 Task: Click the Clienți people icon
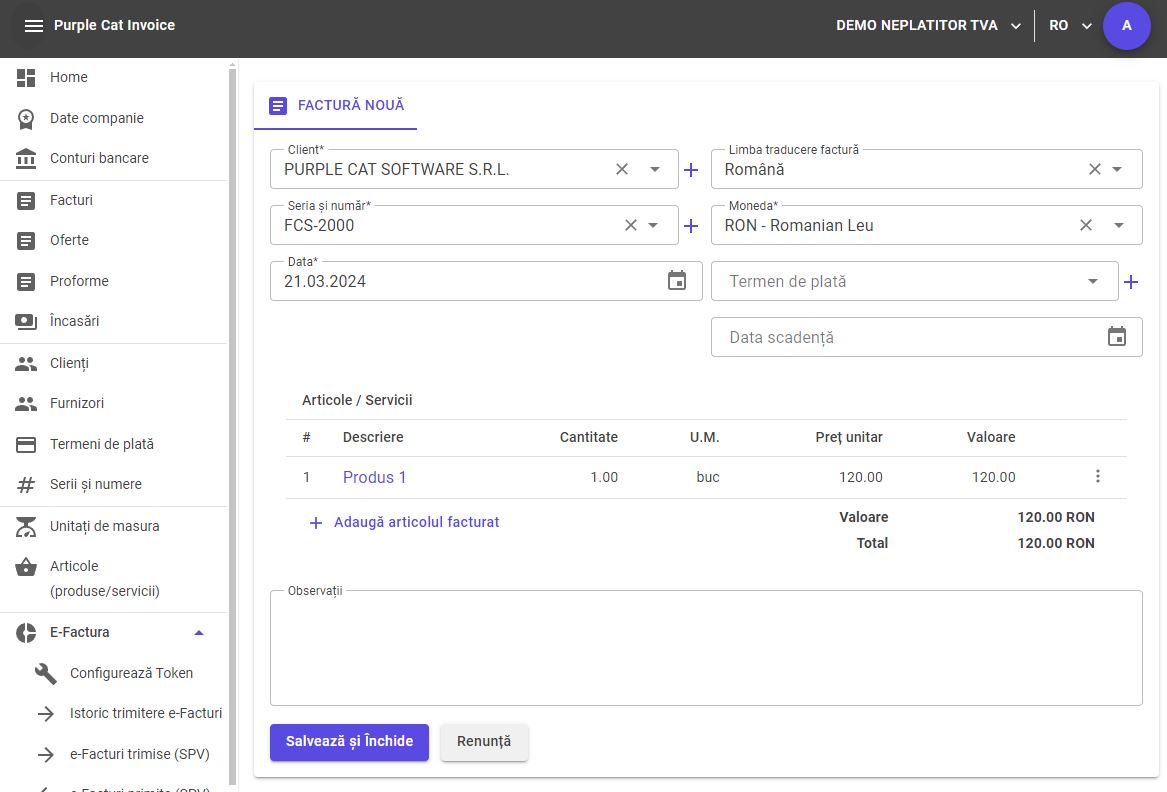[x=26, y=363]
